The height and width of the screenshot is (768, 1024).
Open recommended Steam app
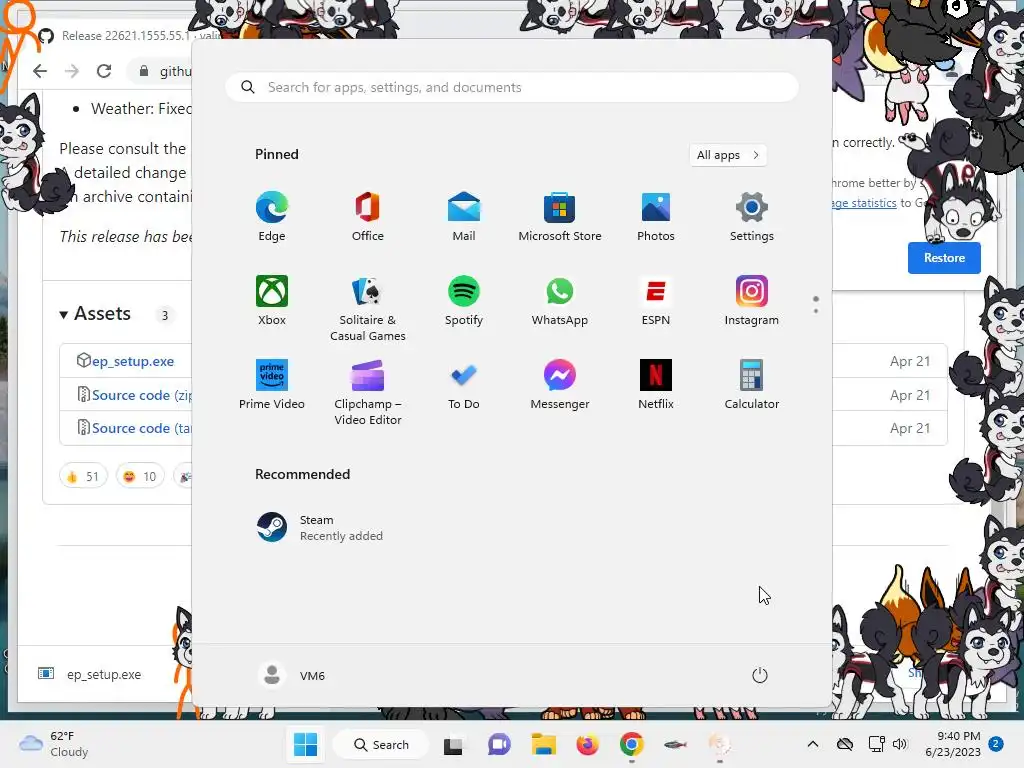coord(320,528)
